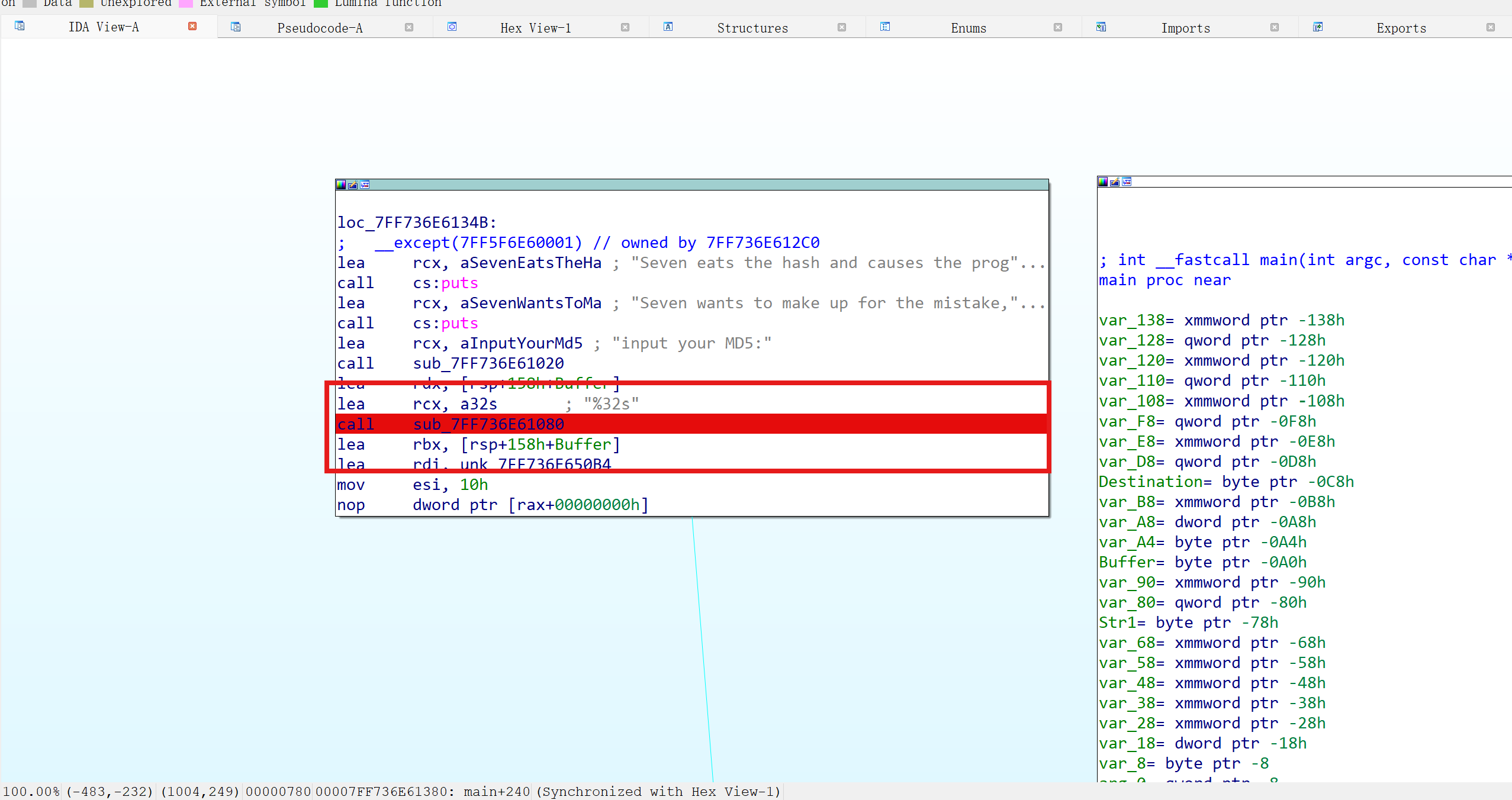Image resolution: width=1512 pixels, height=800 pixels.
Task: Click the node color icon of the loc_7FF736E6134B block
Action: pyautogui.click(x=341, y=185)
